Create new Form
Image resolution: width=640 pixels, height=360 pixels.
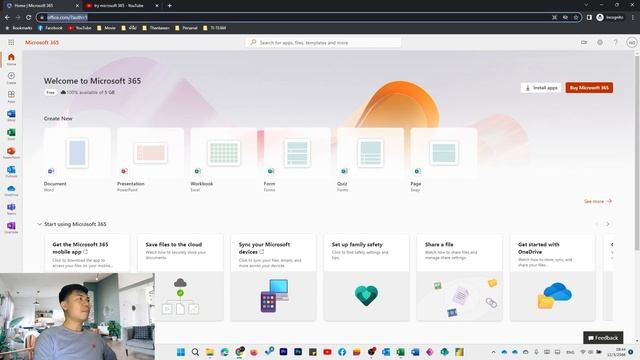[x=297, y=160]
